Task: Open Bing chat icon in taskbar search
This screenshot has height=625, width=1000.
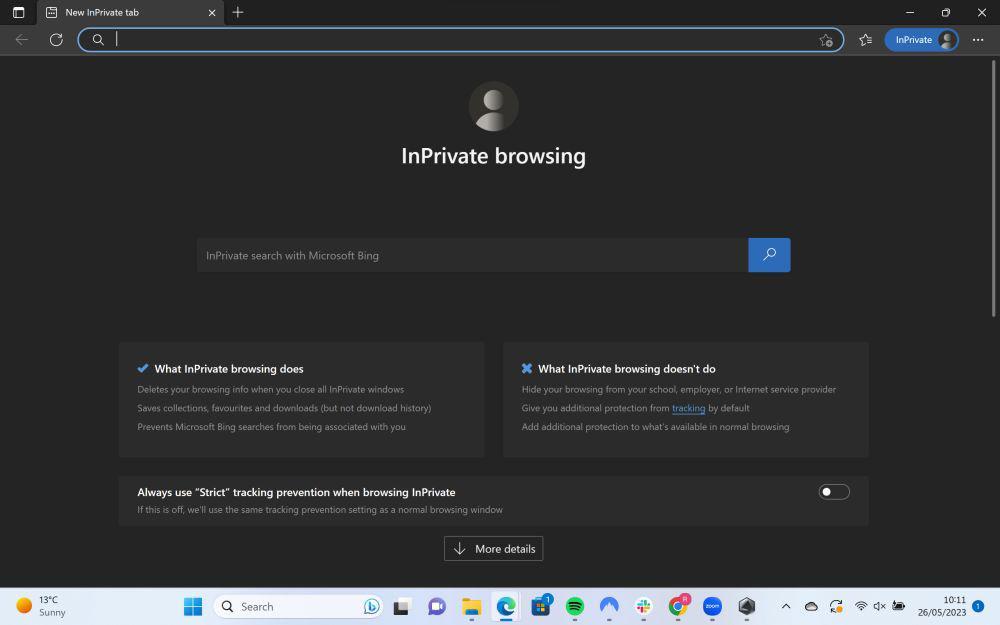Action: [x=371, y=607]
